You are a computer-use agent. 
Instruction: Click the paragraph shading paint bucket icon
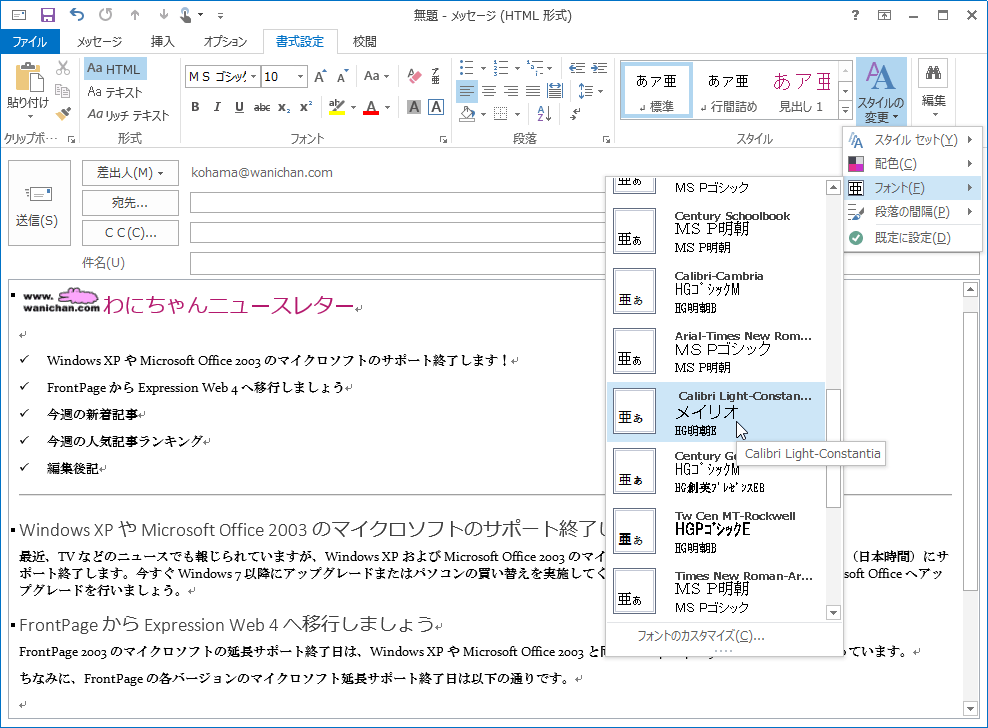click(467, 114)
